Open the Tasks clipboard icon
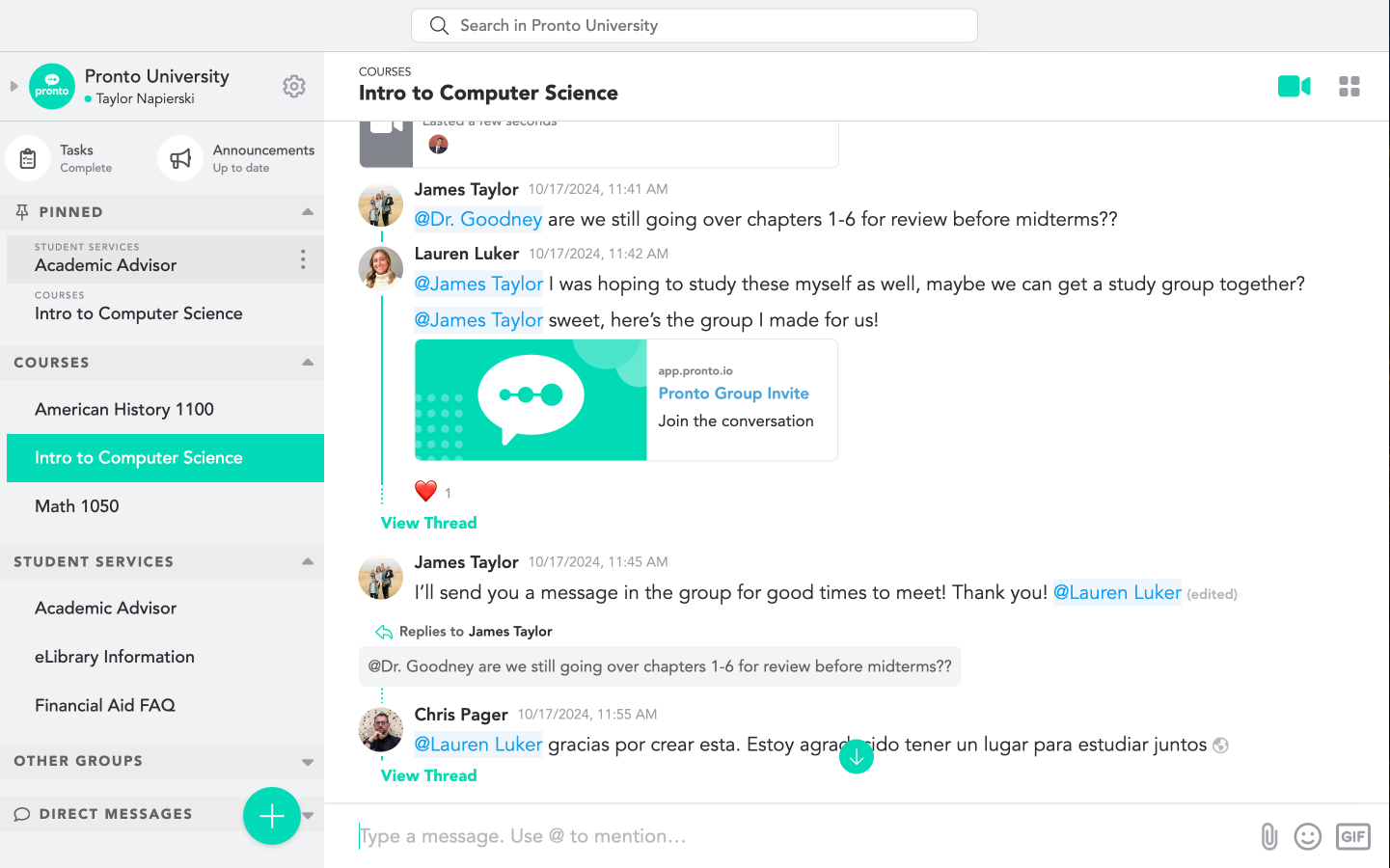Screen dimensions: 1390x868 tap(28, 158)
